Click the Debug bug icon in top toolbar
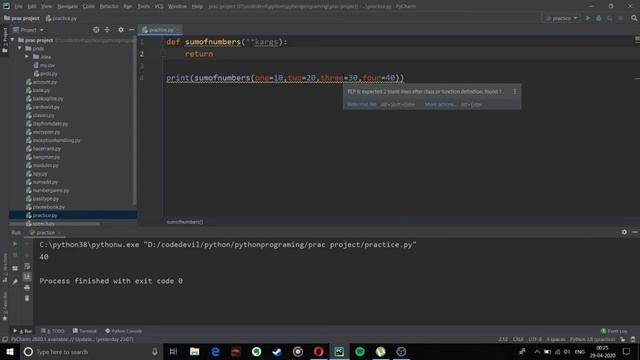 pyautogui.click(x=599, y=18)
